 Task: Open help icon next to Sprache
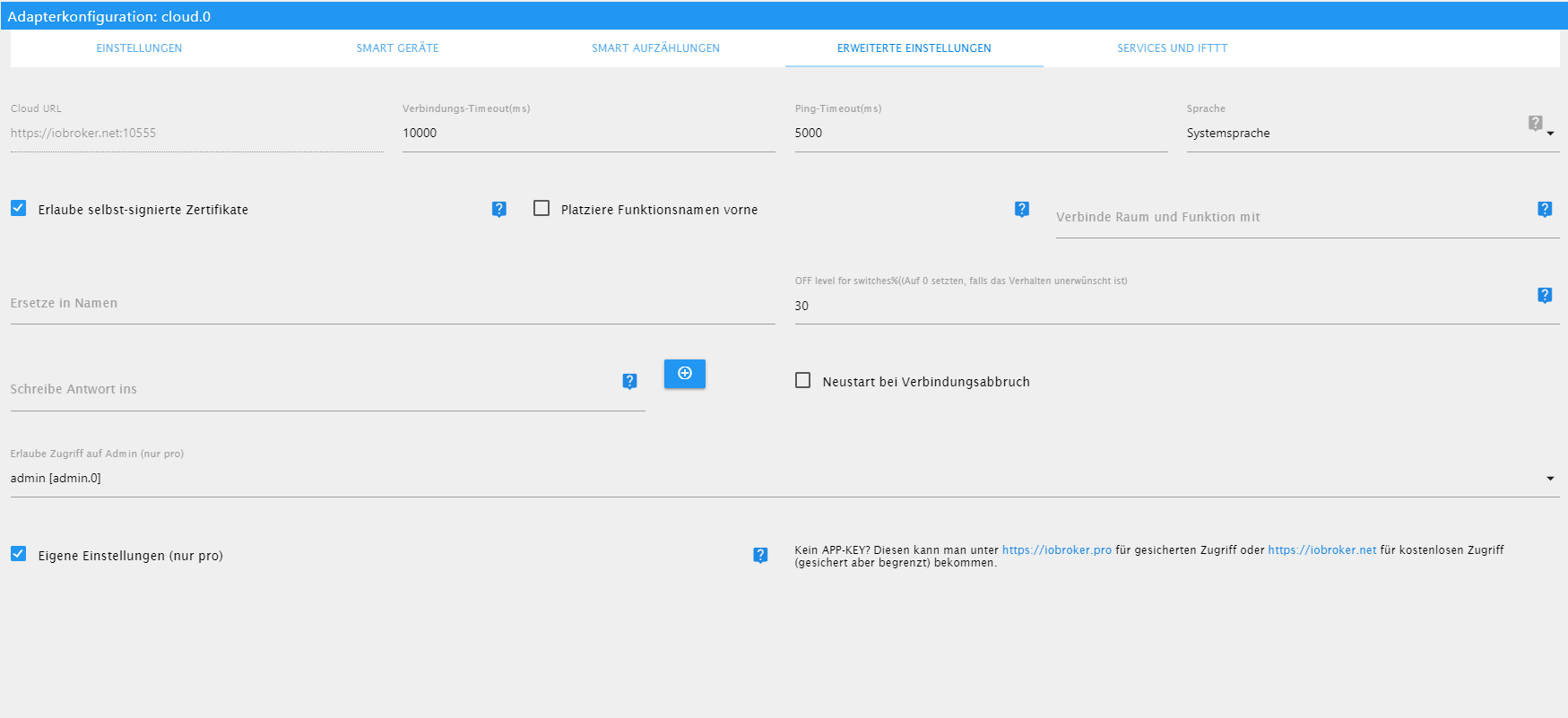tap(1536, 123)
